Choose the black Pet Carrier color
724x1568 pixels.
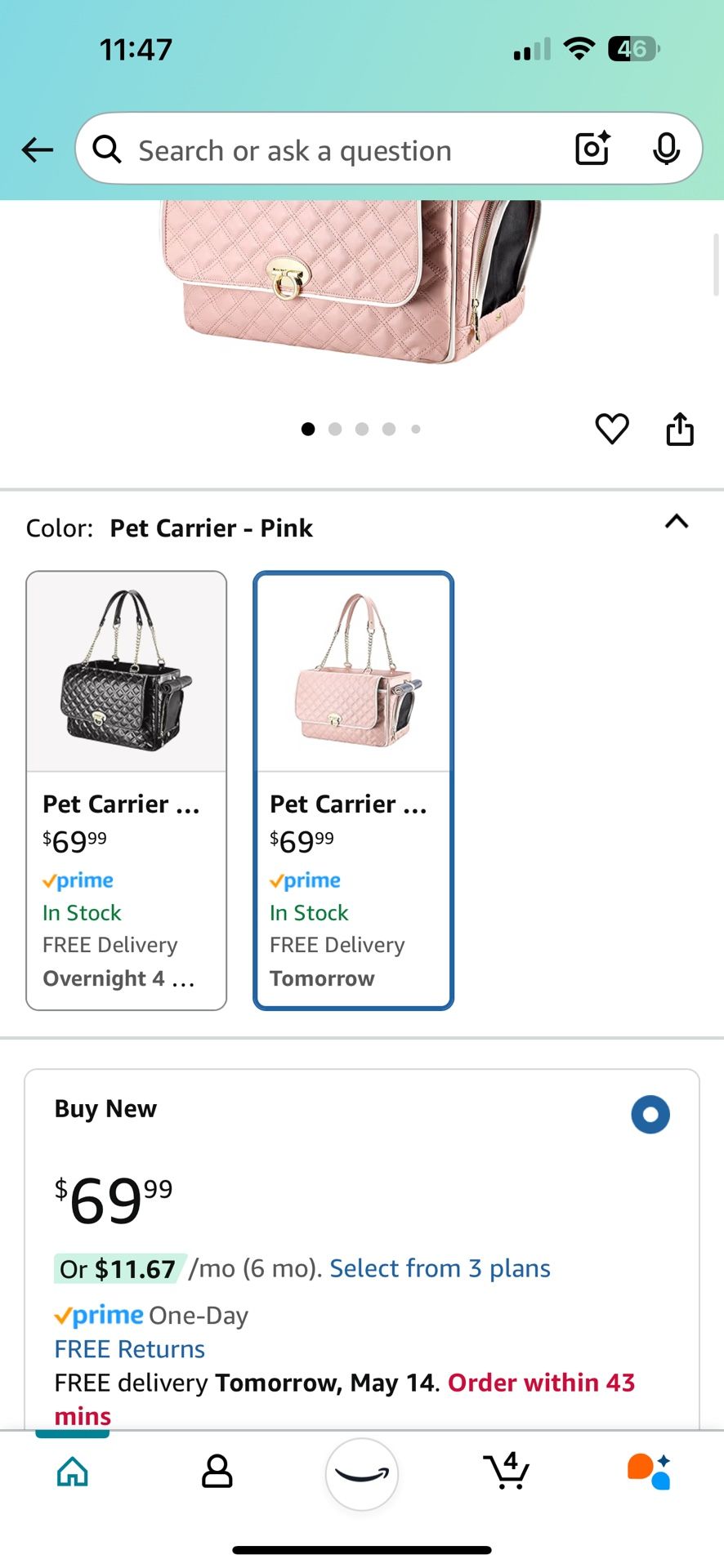[127, 790]
